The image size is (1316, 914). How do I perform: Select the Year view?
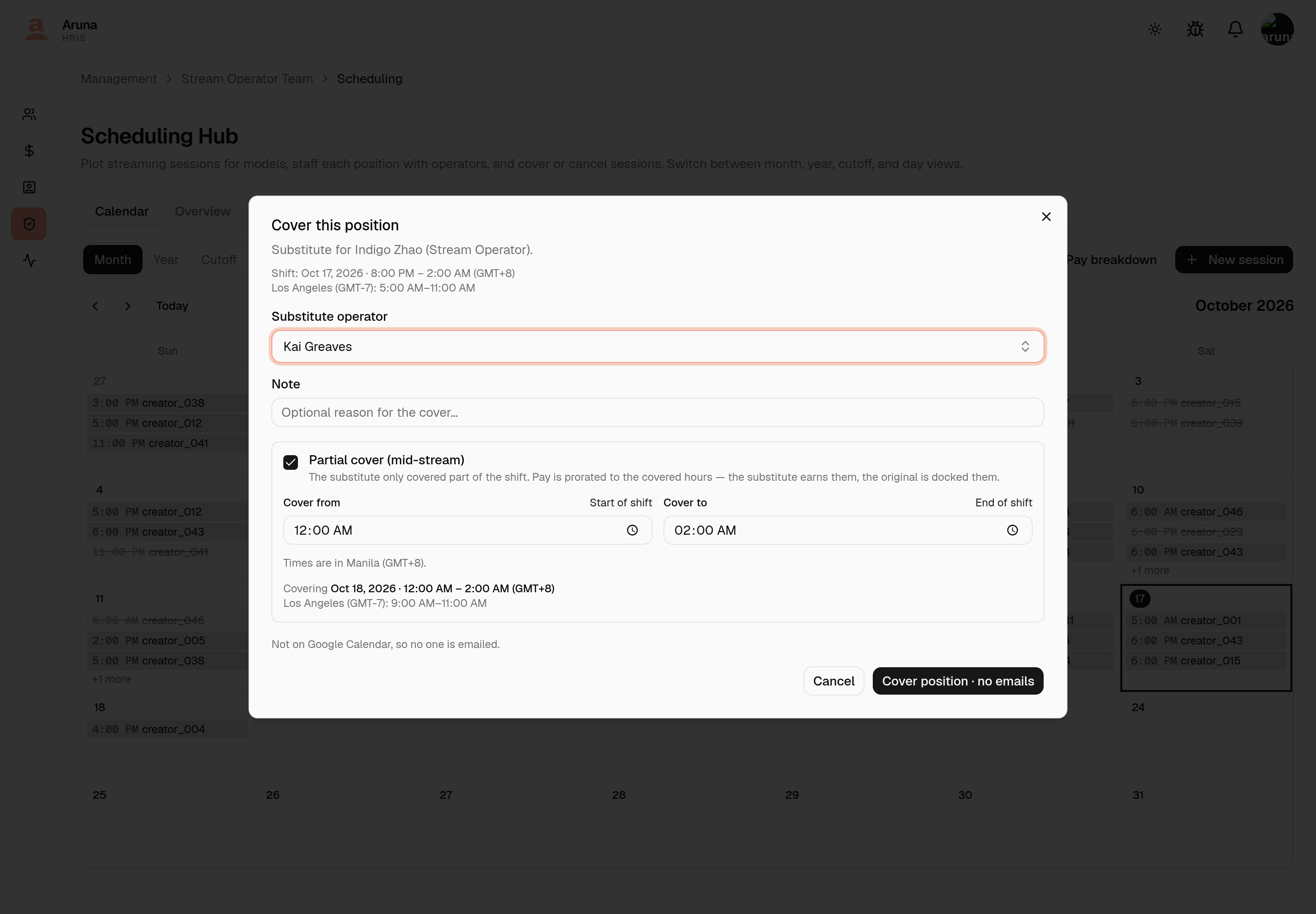coord(165,260)
